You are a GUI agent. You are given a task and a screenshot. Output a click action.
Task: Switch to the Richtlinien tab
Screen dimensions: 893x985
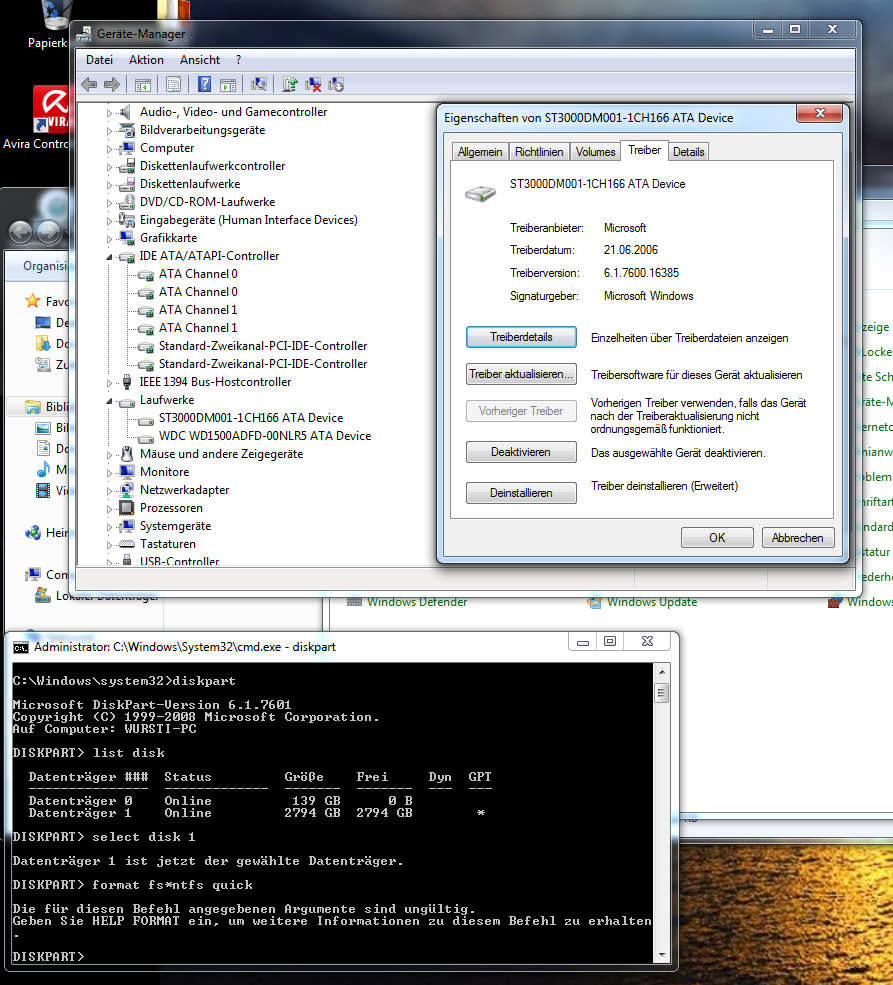coord(539,152)
